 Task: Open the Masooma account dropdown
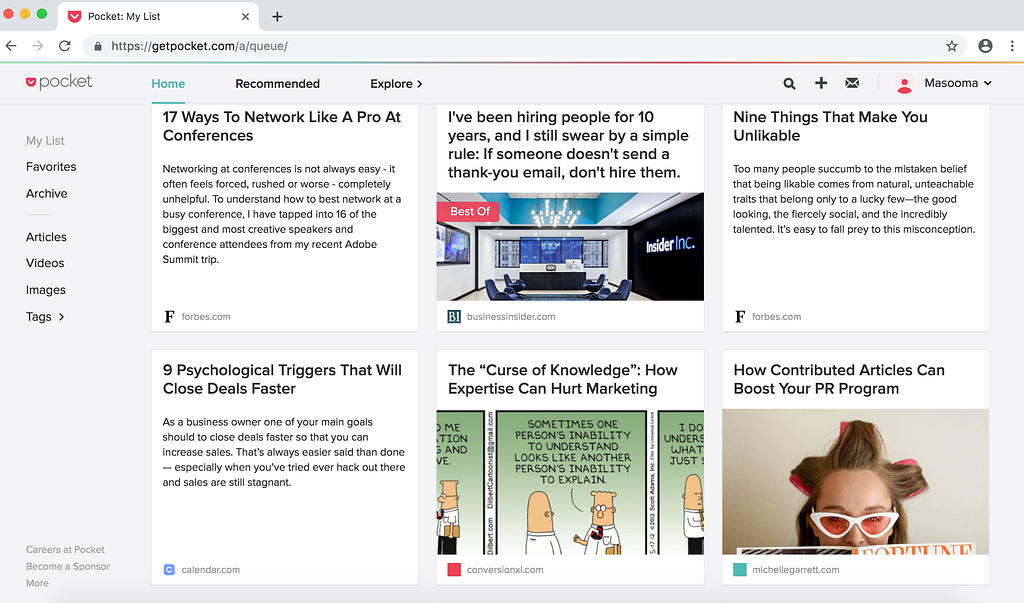[x=958, y=83]
